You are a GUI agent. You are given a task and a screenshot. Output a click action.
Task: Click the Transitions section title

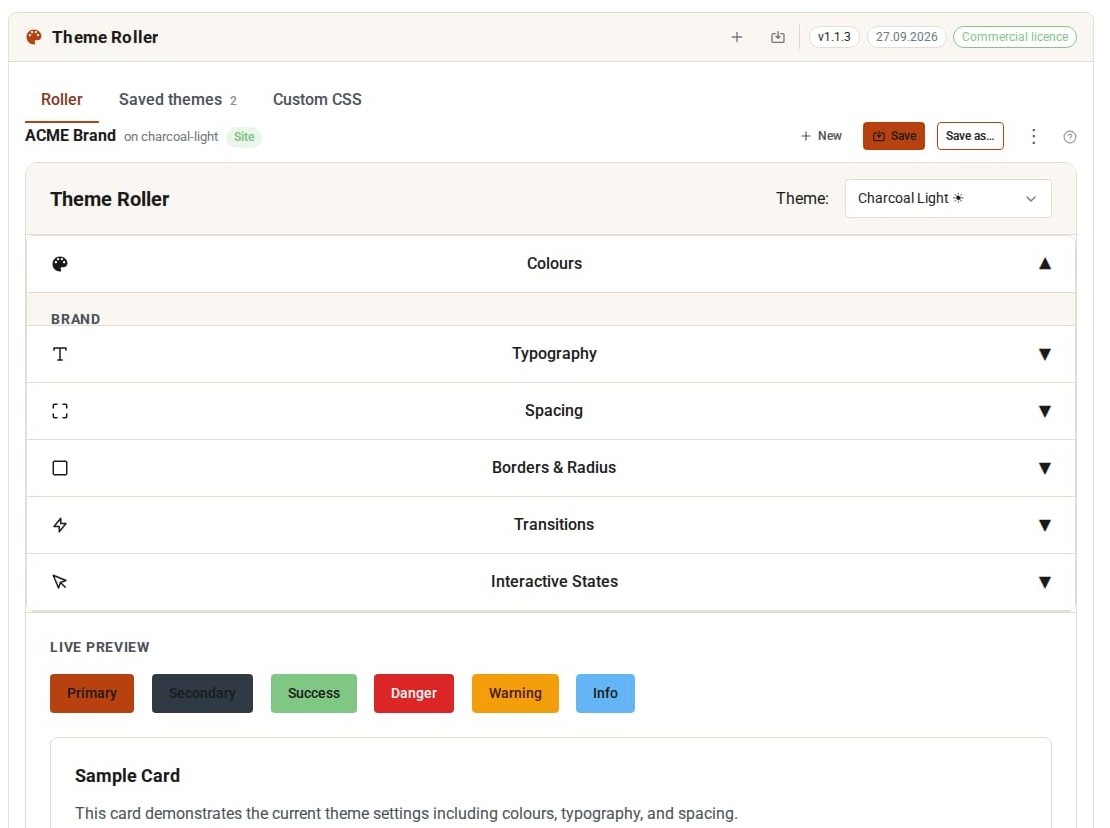[x=554, y=524]
